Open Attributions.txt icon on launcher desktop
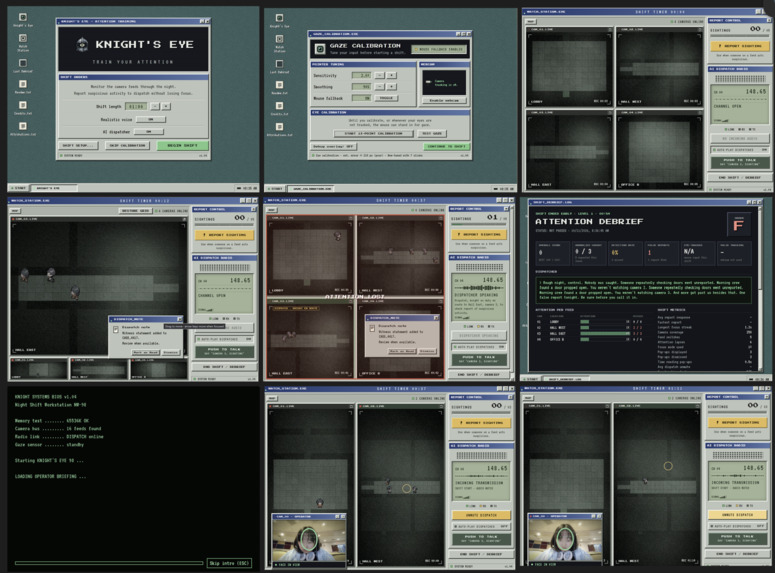775x573 pixels. click(x=23, y=126)
